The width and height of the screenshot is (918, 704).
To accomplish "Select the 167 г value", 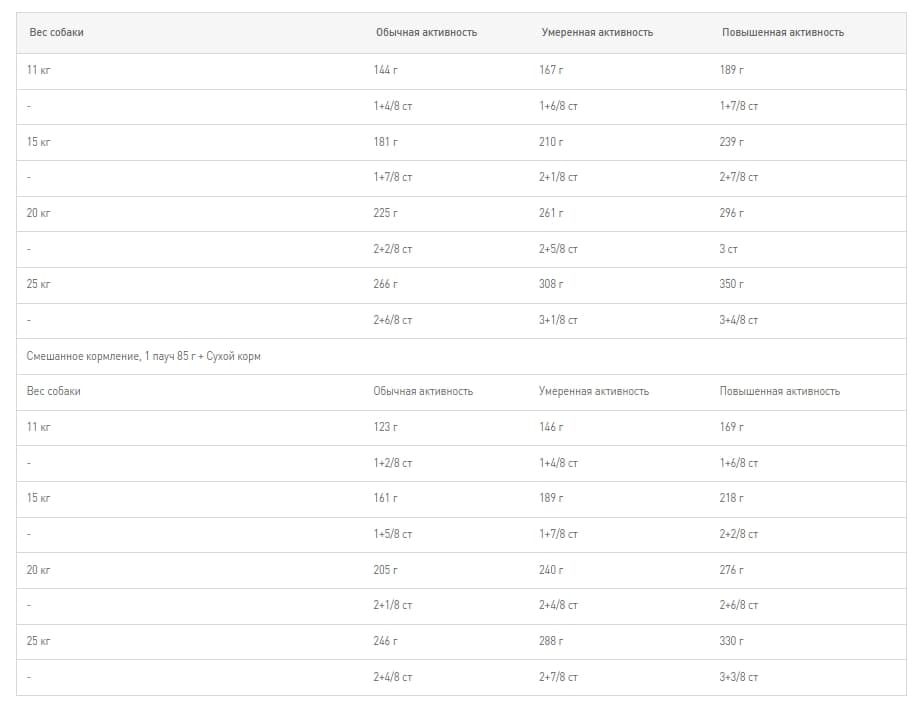I will [551, 70].
